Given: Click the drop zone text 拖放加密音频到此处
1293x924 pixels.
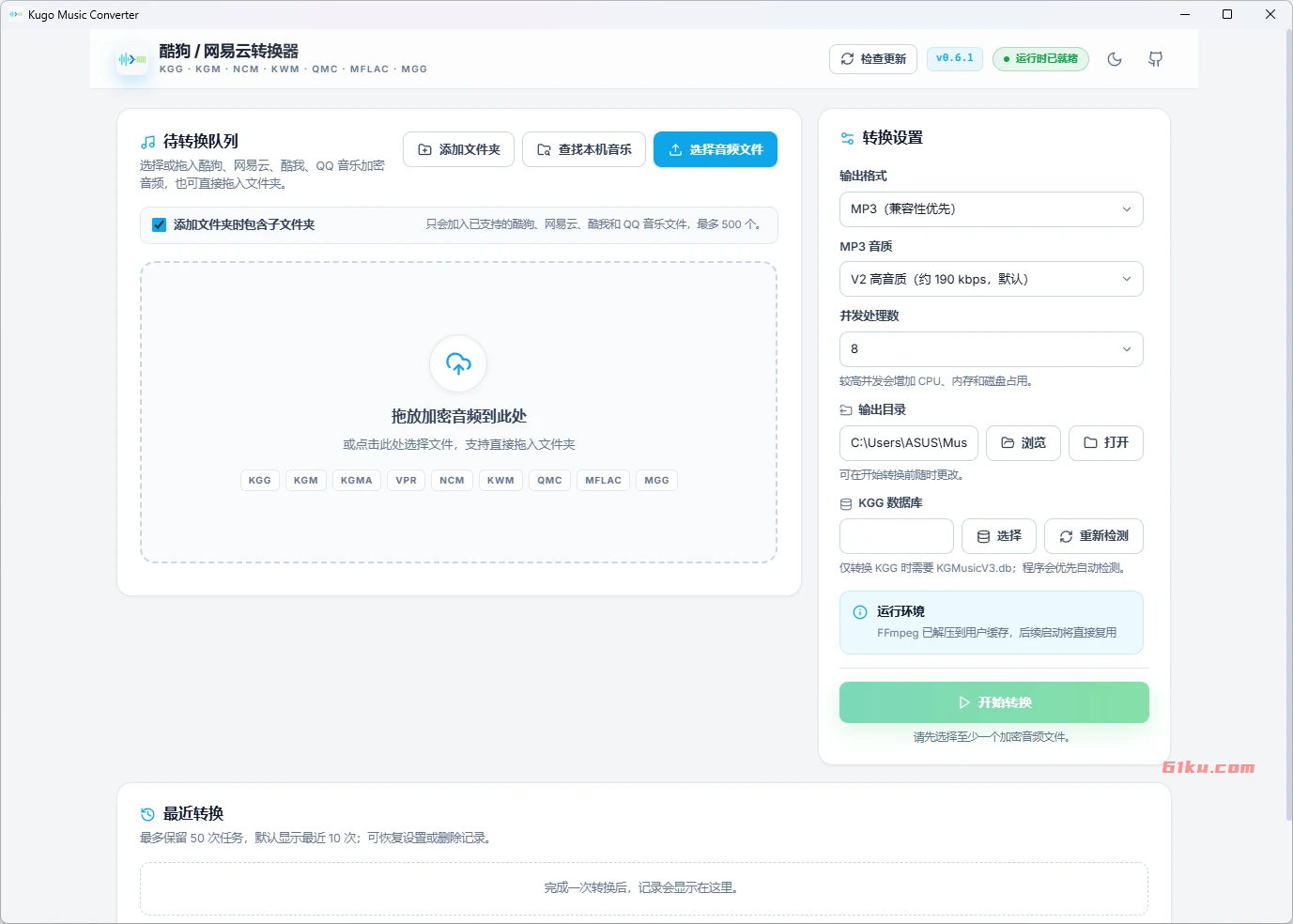Looking at the screenshot, I should (458, 416).
